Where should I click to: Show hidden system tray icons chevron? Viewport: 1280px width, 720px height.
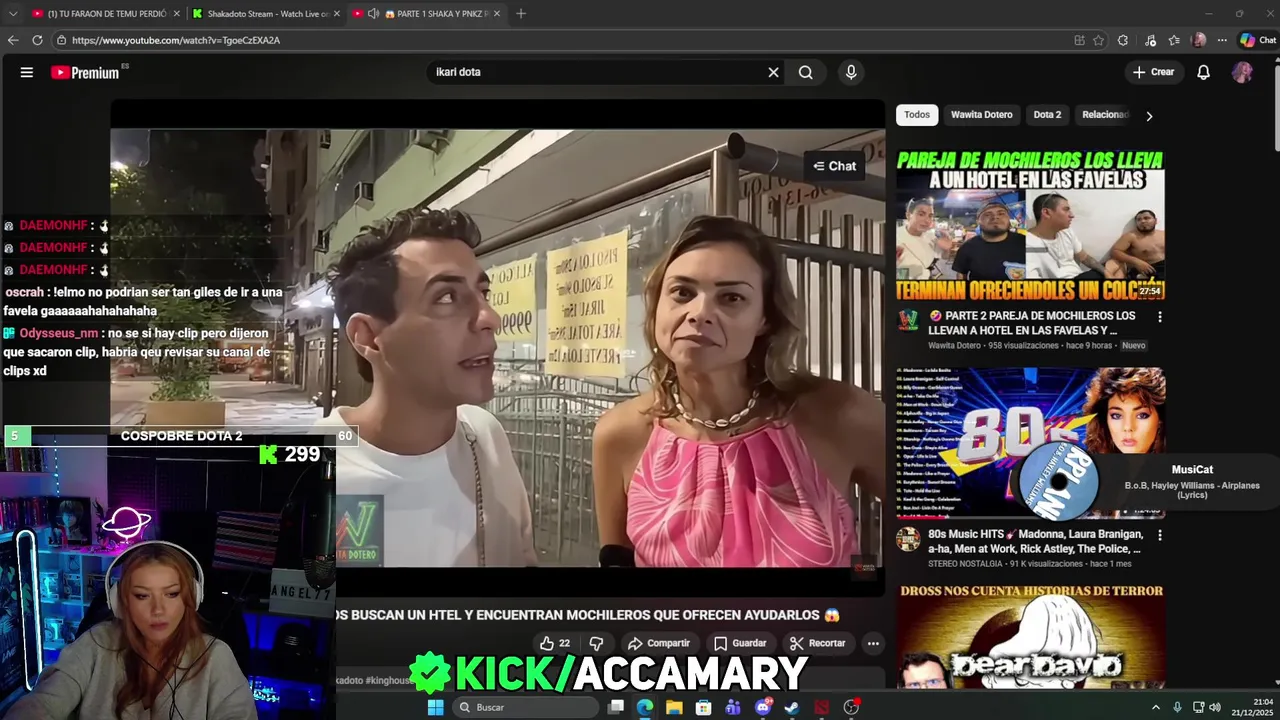pos(1156,707)
